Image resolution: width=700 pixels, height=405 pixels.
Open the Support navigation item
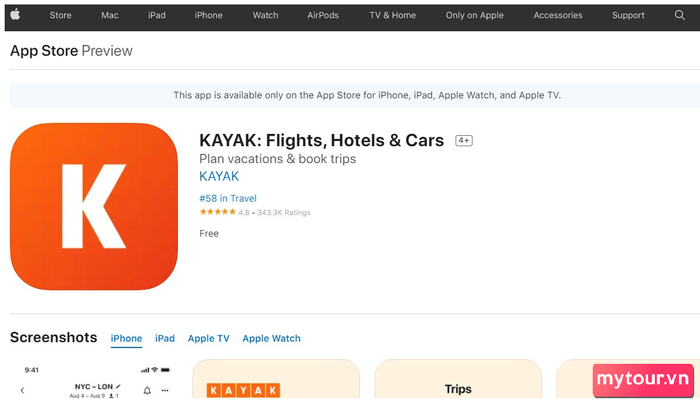[628, 15]
